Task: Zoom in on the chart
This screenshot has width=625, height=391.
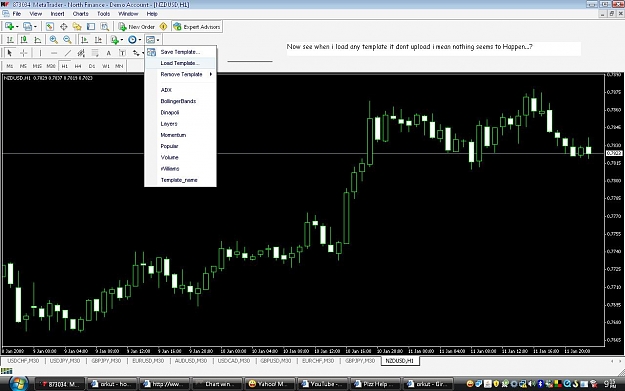Action: coord(53,39)
